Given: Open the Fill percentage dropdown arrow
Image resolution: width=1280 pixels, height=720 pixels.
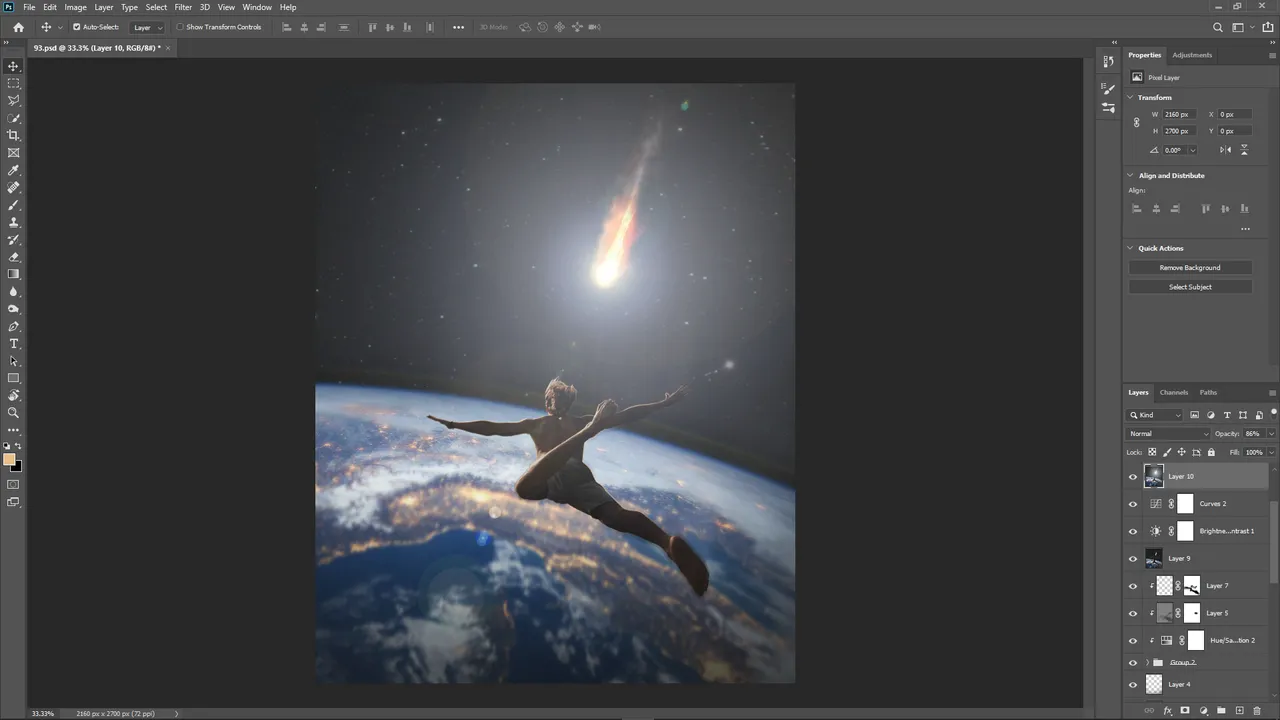Looking at the screenshot, I should 1271,452.
